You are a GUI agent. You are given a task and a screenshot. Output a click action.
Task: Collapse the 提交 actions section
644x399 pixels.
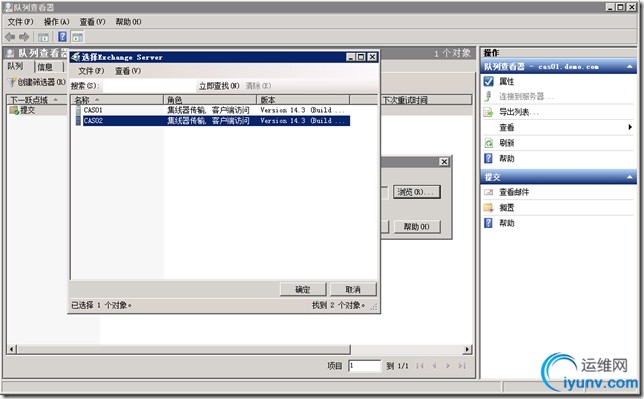[x=630, y=177]
